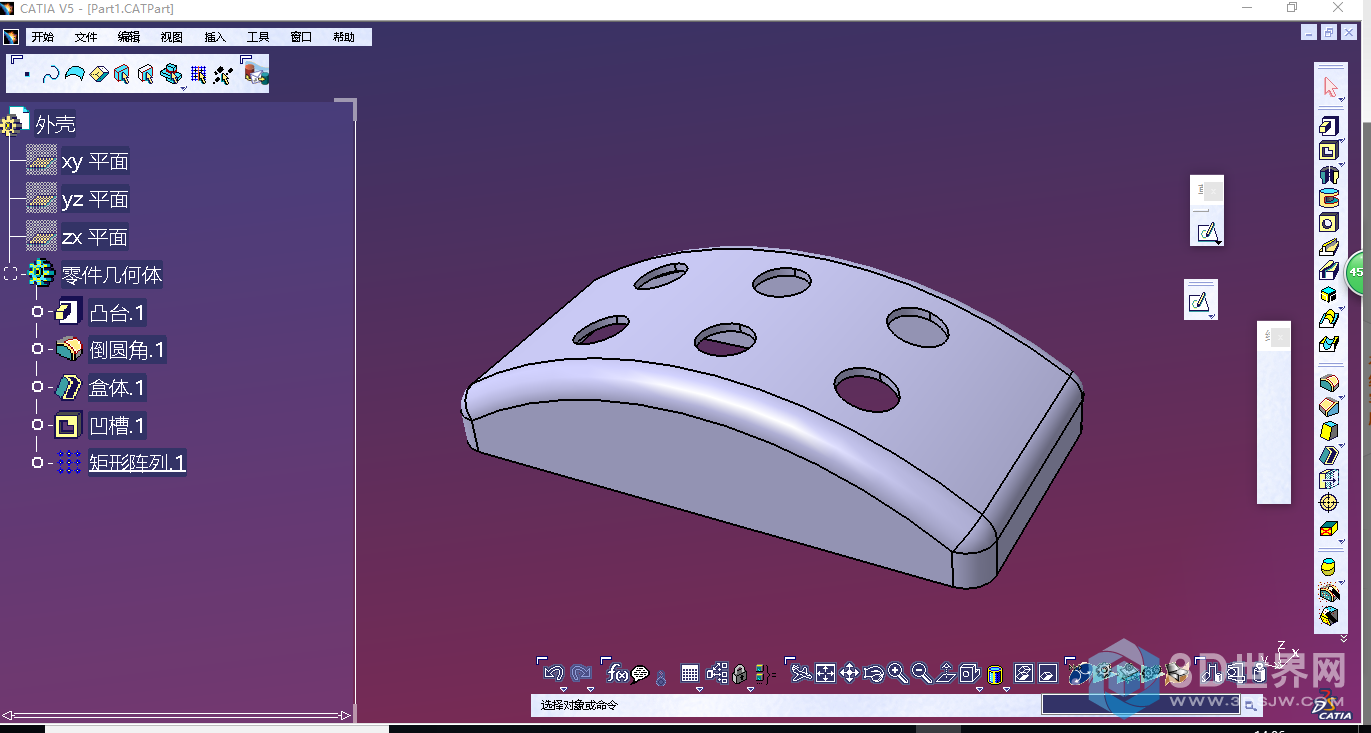Select the Chamfer tool
Screen dimensions: 1371x733
1328,406
